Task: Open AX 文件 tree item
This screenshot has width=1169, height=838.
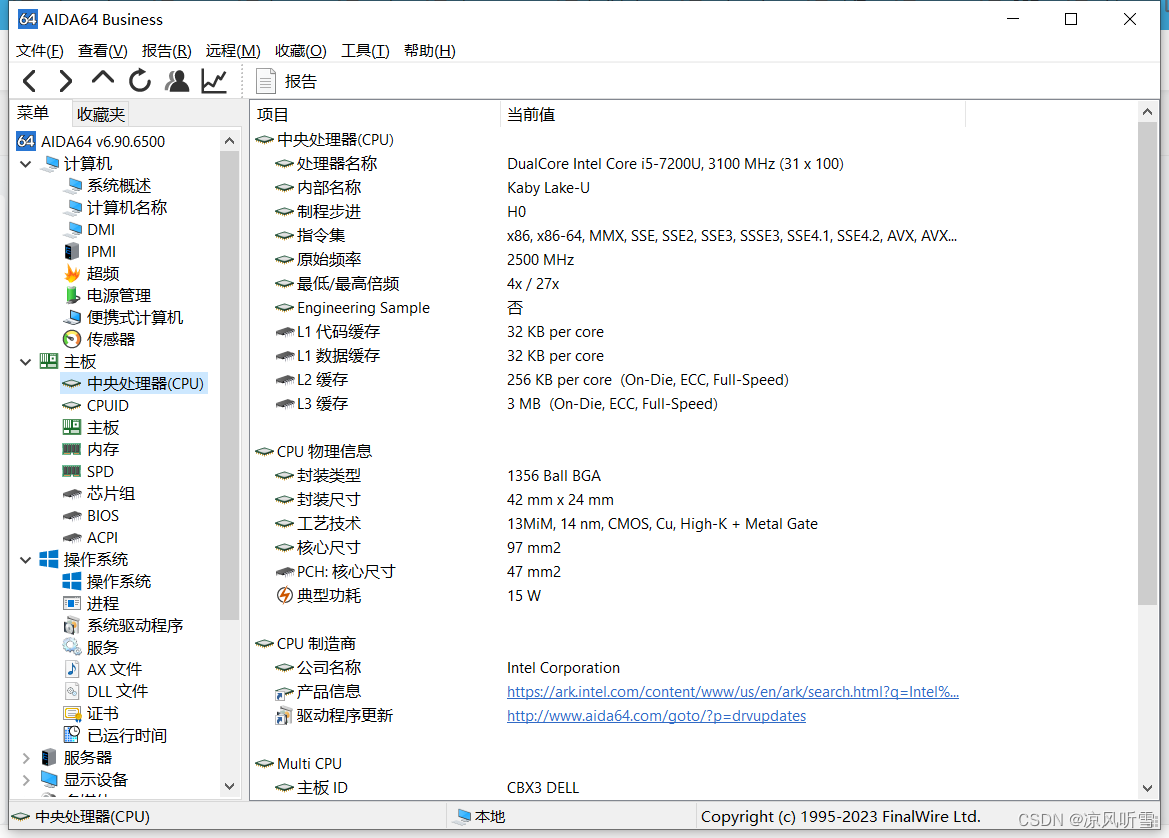Action: 102,670
